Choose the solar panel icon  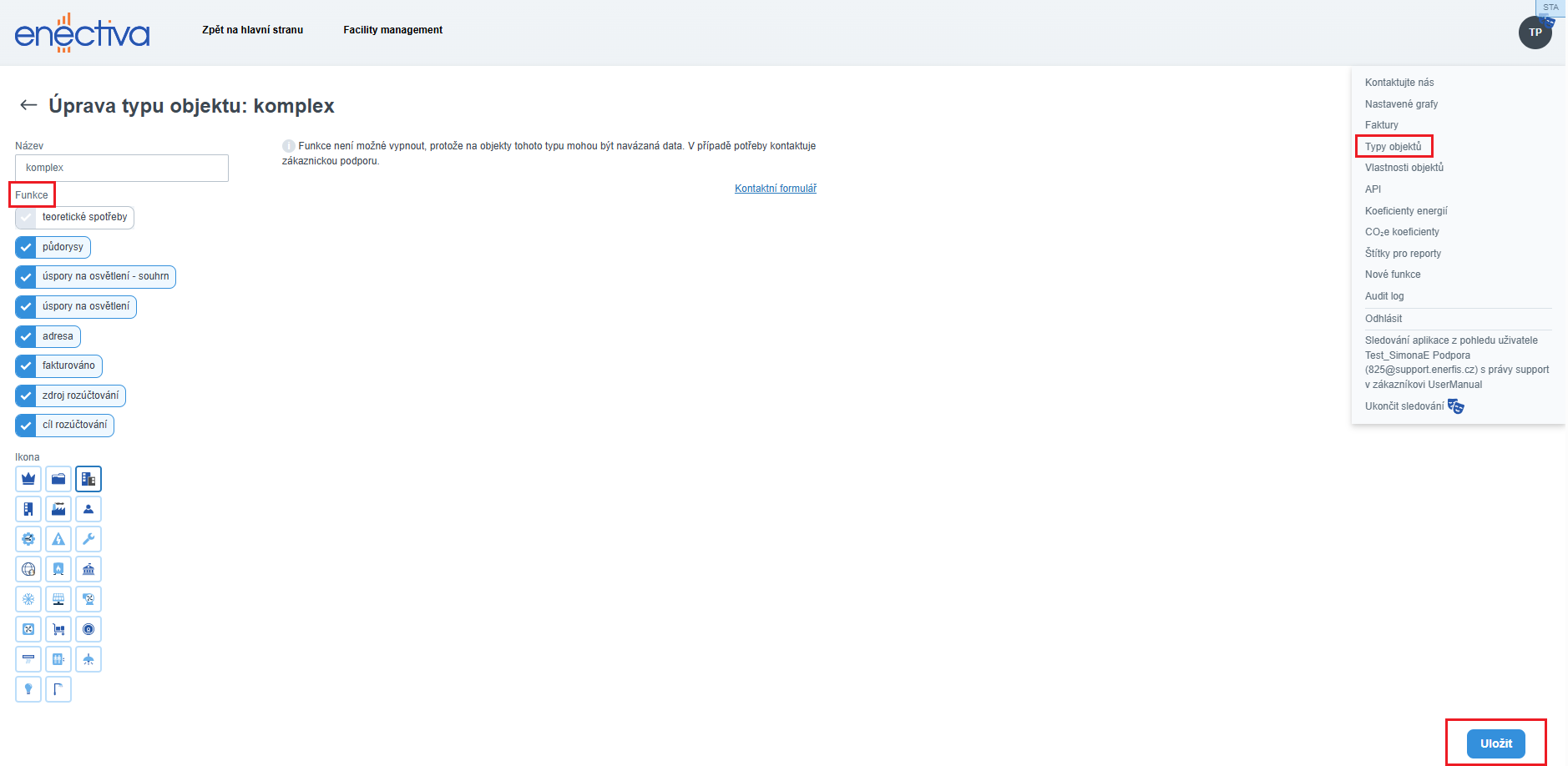58,599
